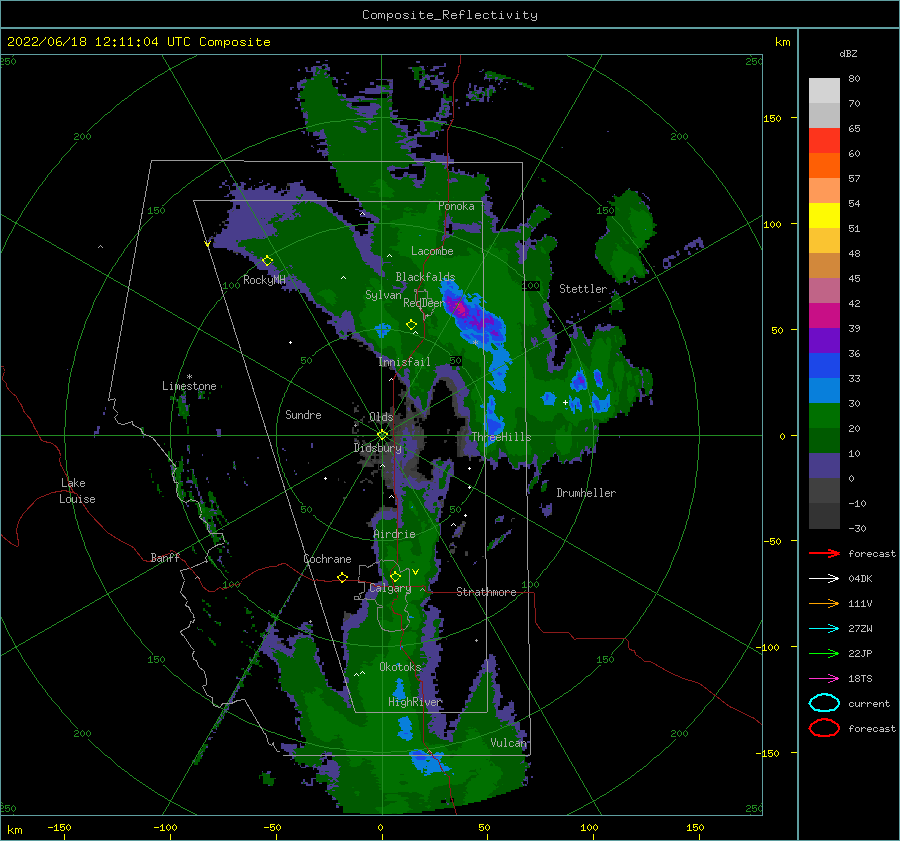Image resolution: width=900 pixels, height=841 pixels.
Task: Click the asterisk marker above Limestone
Action: (x=189, y=377)
